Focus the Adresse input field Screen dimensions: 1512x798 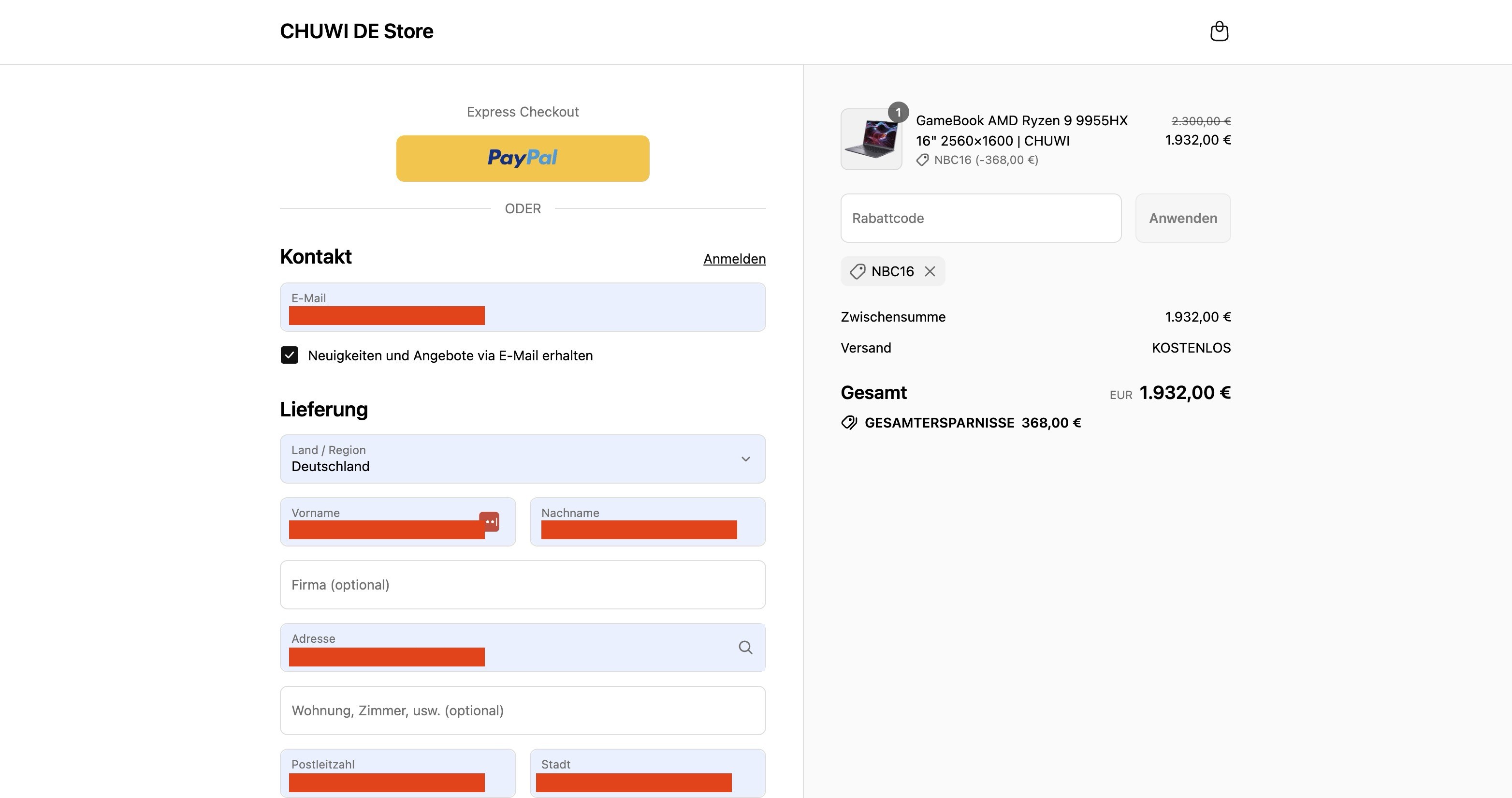click(523, 648)
